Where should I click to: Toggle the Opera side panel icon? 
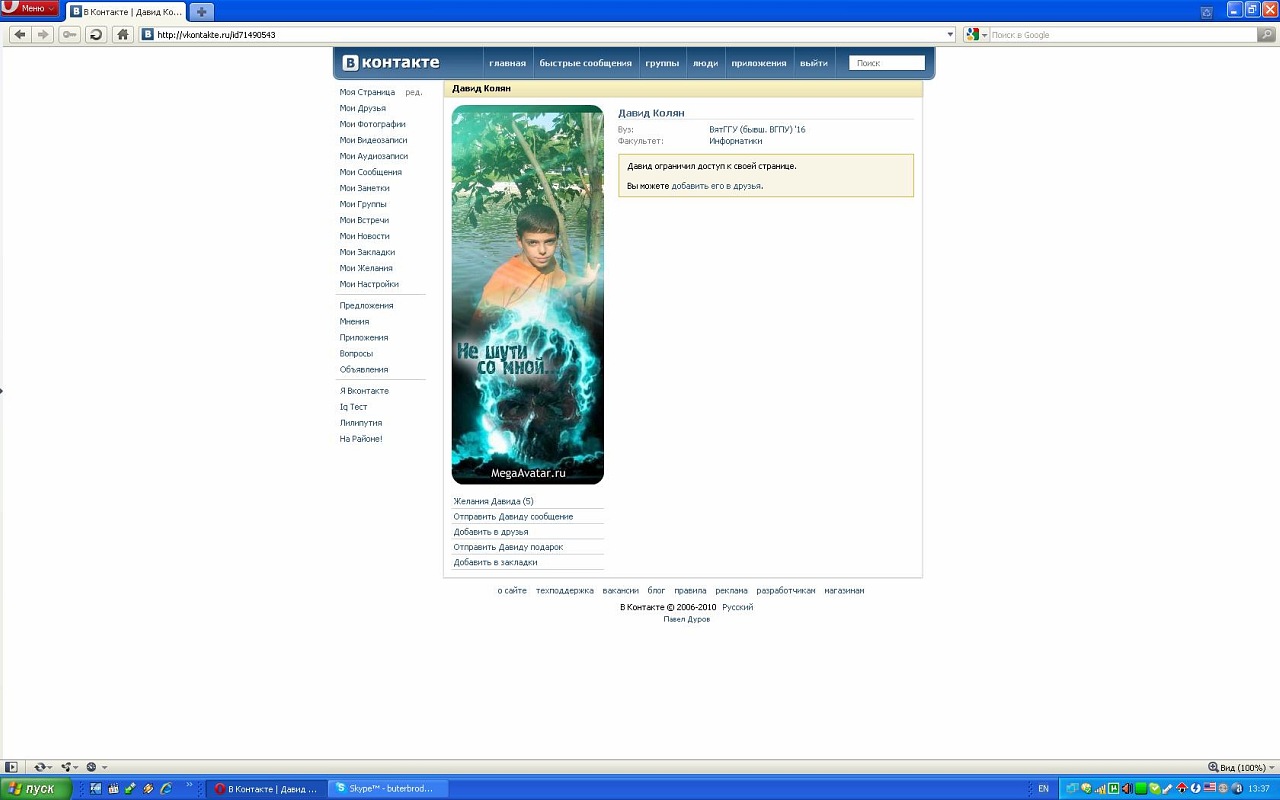click(12, 767)
